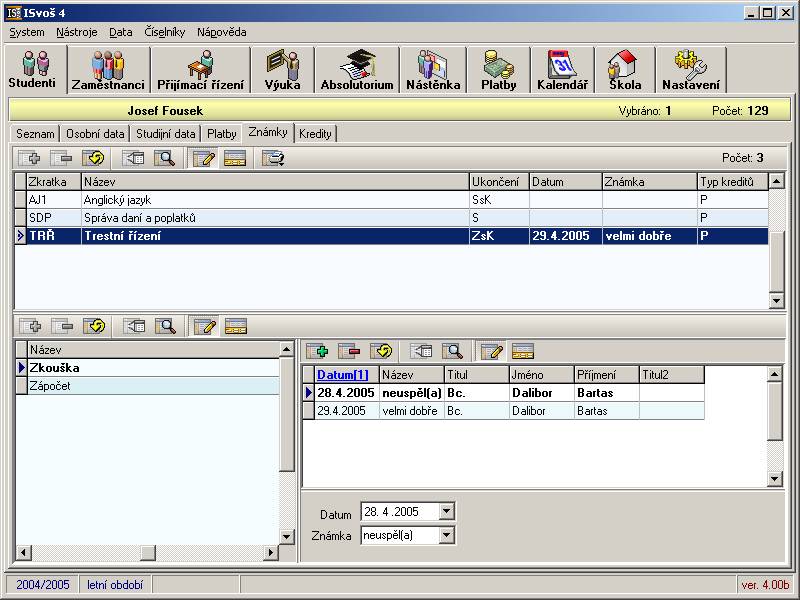The height and width of the screenshot is (600, 800).
Task: Click the red minus delete-record icon
Action: pyautogui.click(x=348, y=351)
